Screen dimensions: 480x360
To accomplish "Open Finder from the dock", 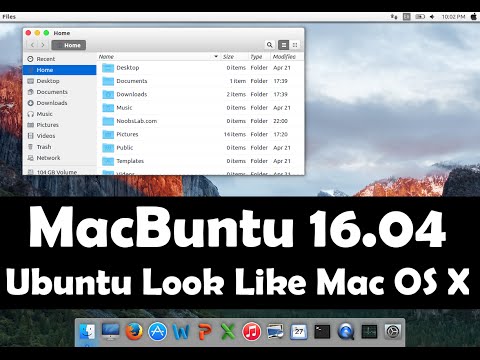I will click(87, 332).
